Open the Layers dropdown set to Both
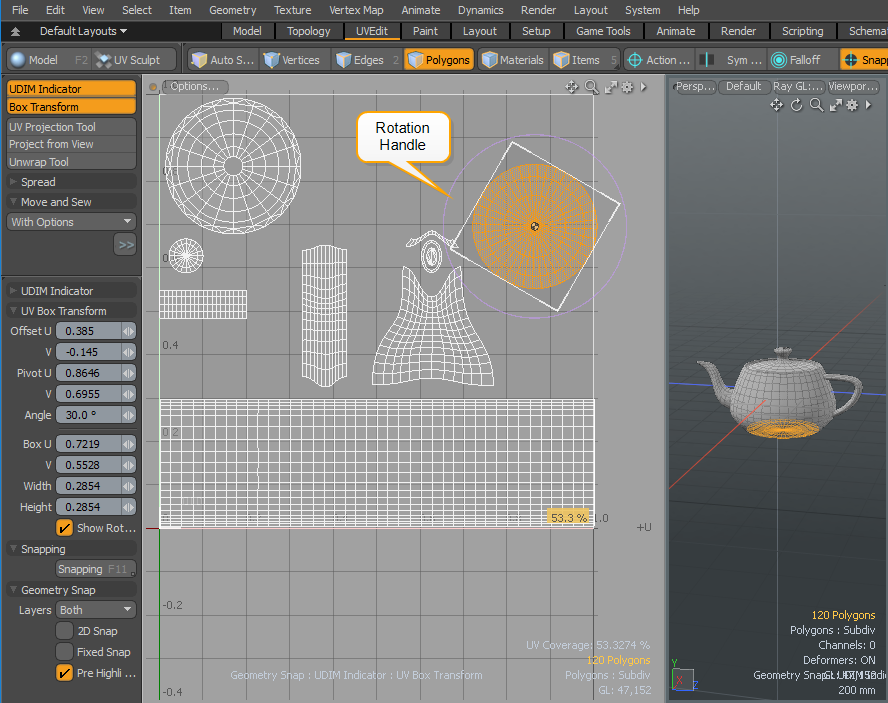888x703 pixels. [x=96, y=610]
